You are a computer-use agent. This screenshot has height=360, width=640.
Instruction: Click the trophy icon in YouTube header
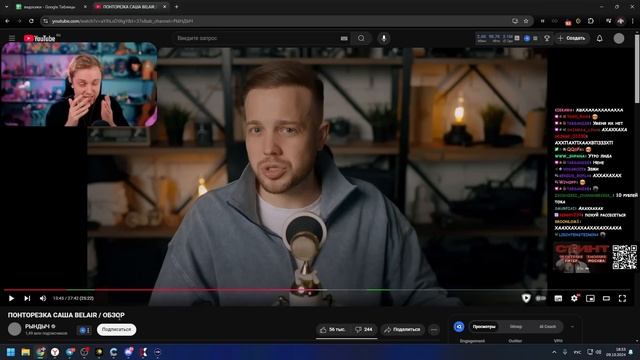pos(547,38)
